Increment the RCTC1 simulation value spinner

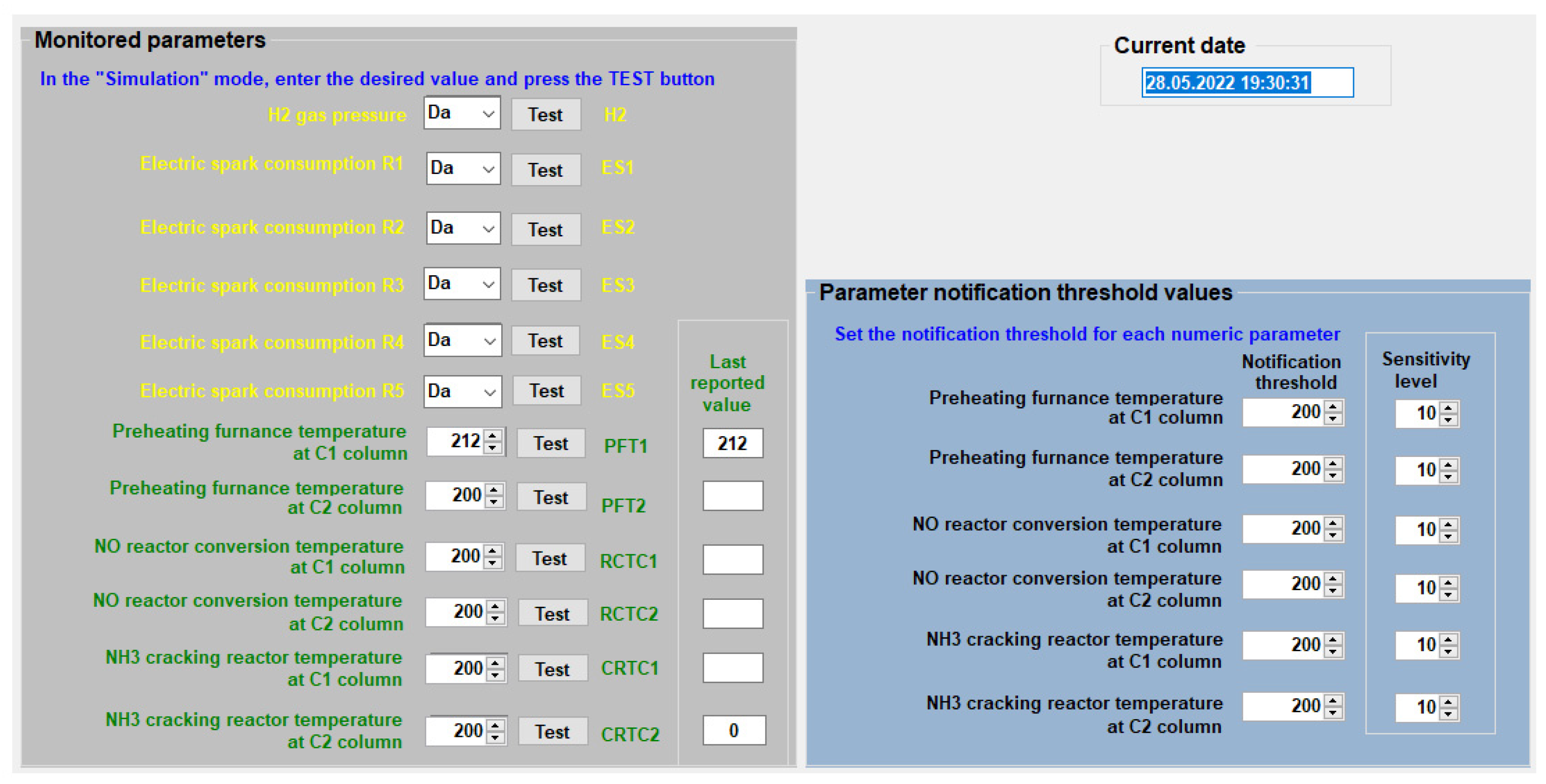pos(493,550)
